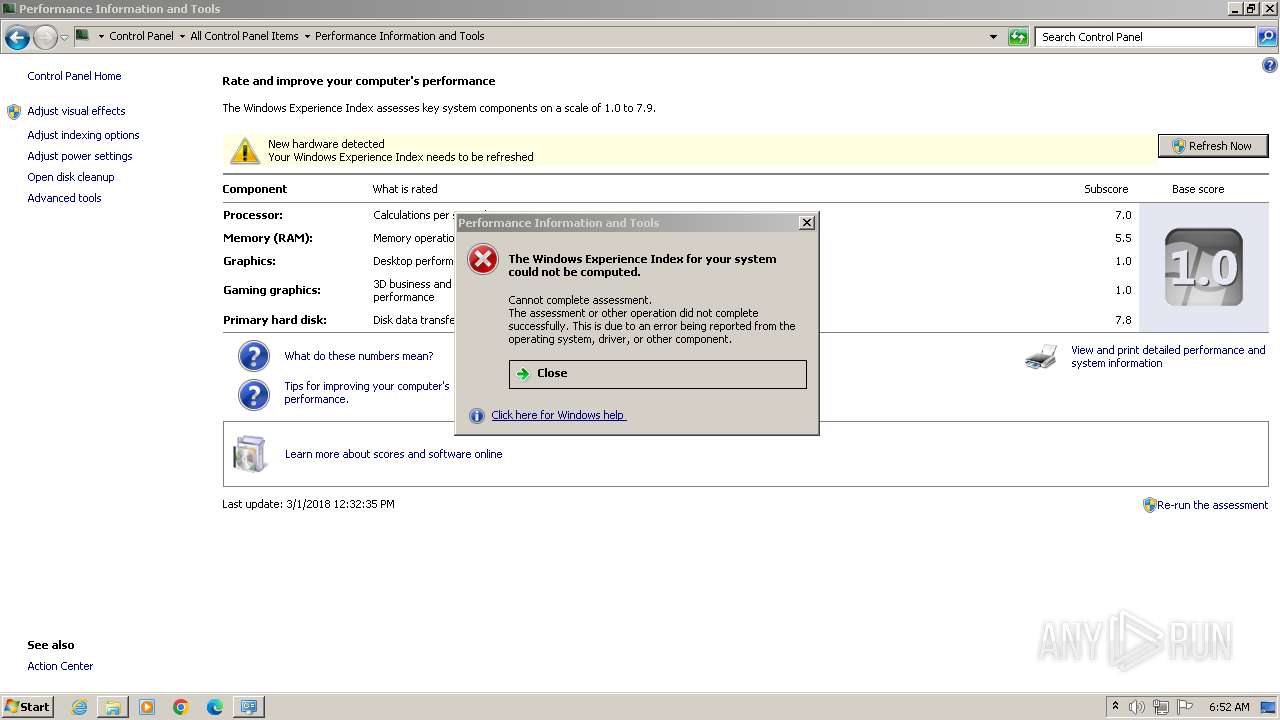
Task: Click the 1.0 base score badge
Action: [x=1203, y=267]
